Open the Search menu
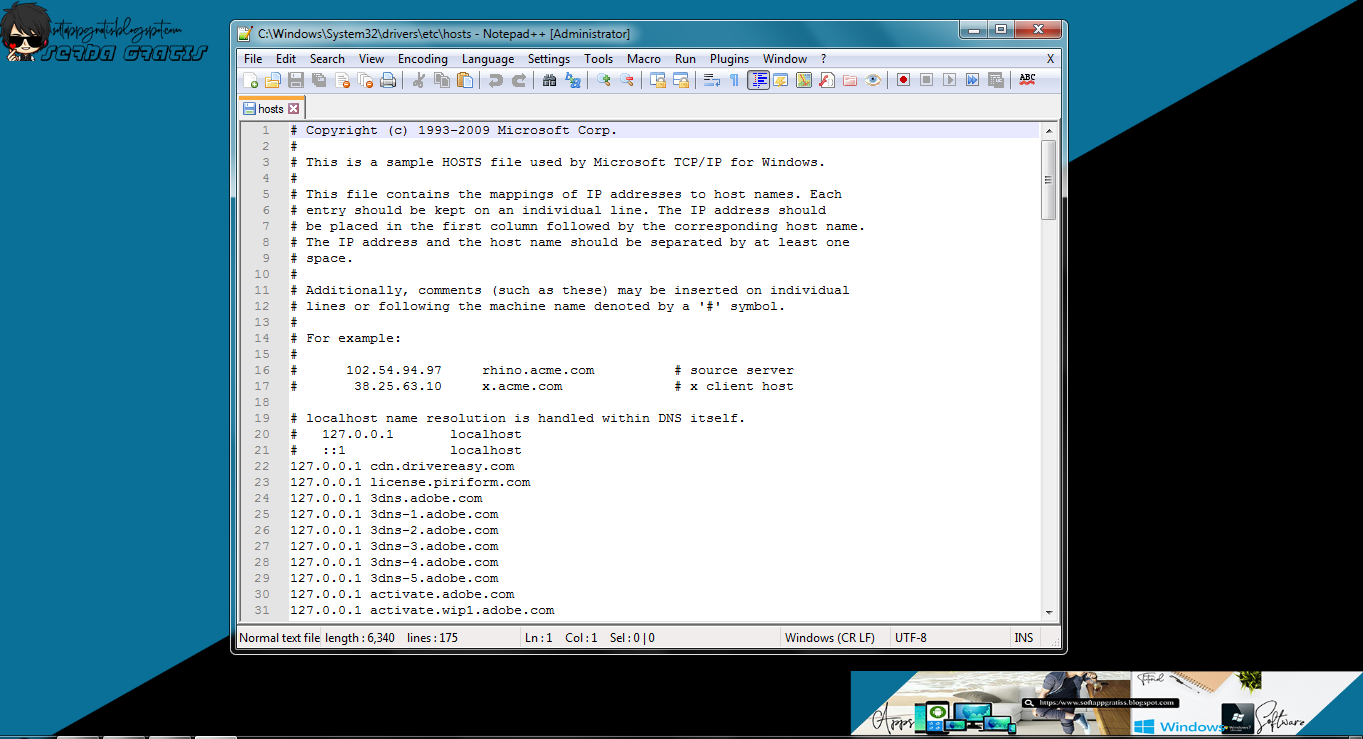 click(327, 59)
